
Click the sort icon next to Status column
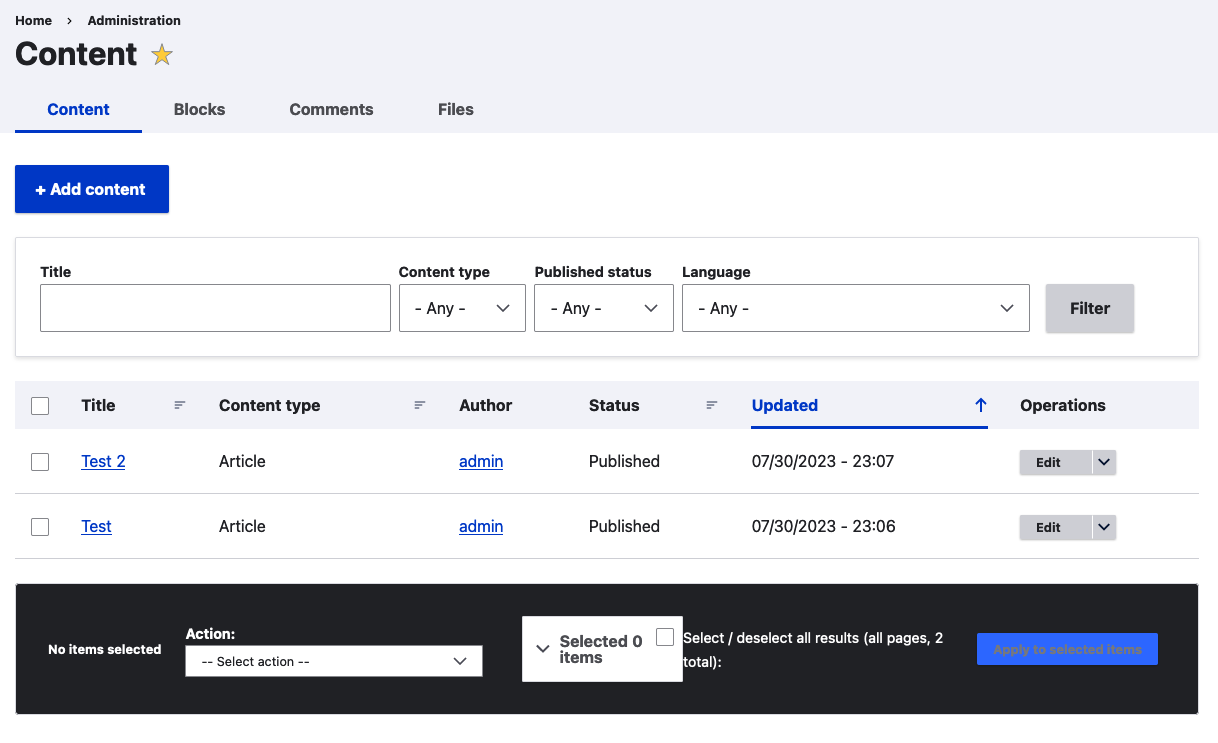pyautogui.click(x=711, y=405)
